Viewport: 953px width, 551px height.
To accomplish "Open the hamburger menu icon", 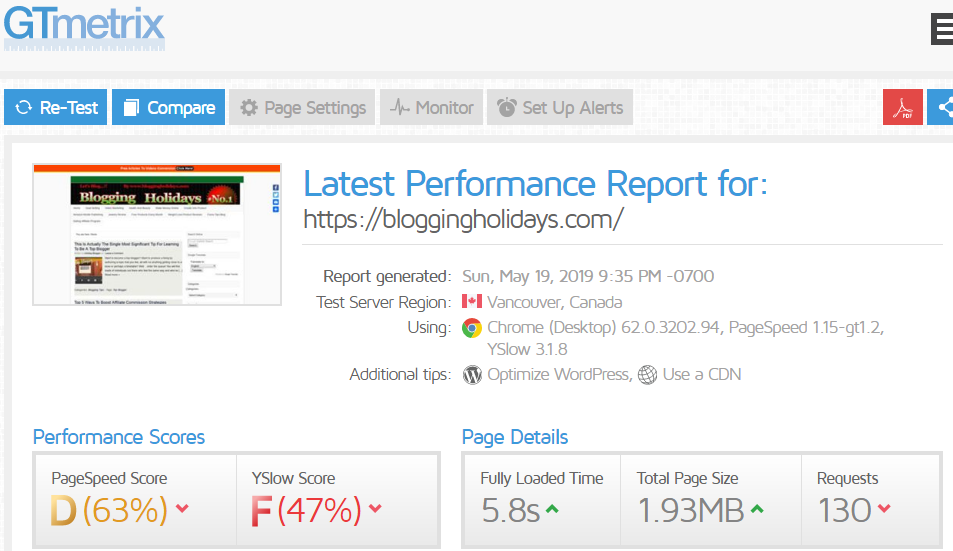I will coord(941,30).
